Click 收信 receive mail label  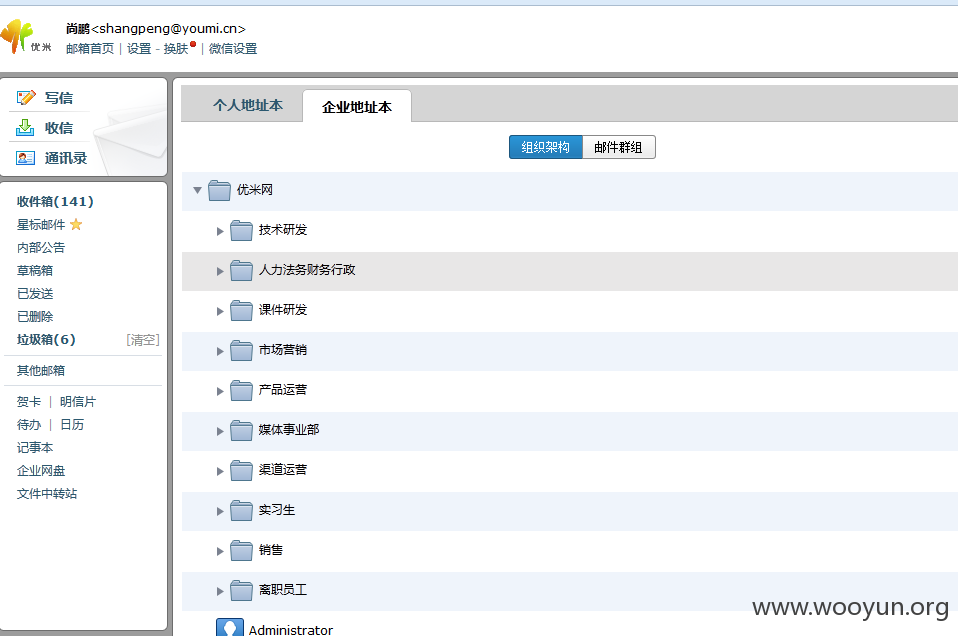point(59,128)
